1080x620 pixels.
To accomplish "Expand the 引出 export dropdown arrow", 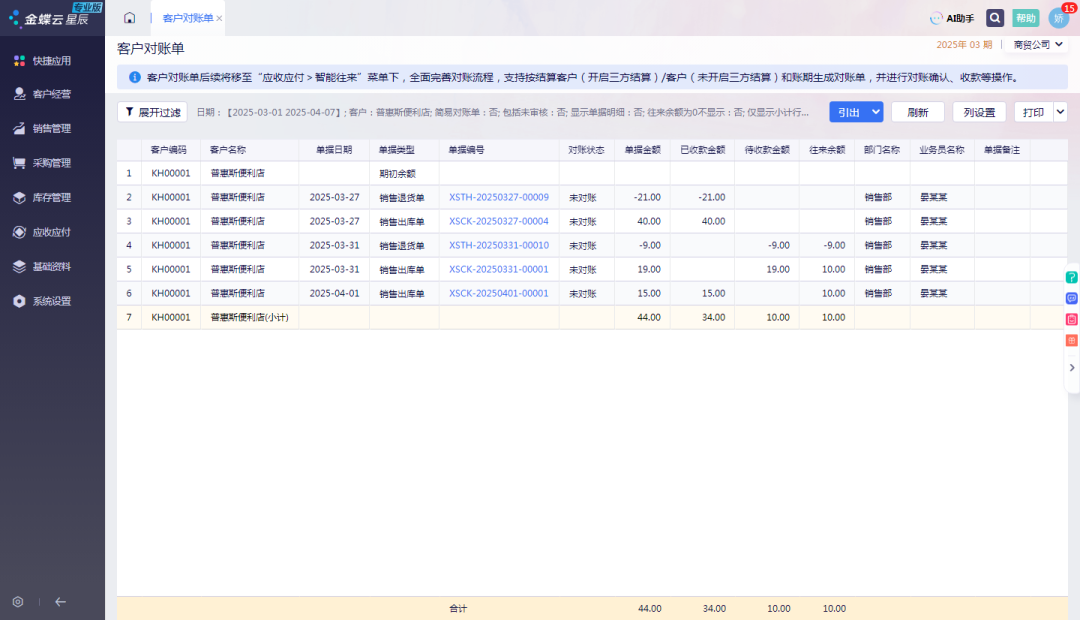I will coord(875,112).
